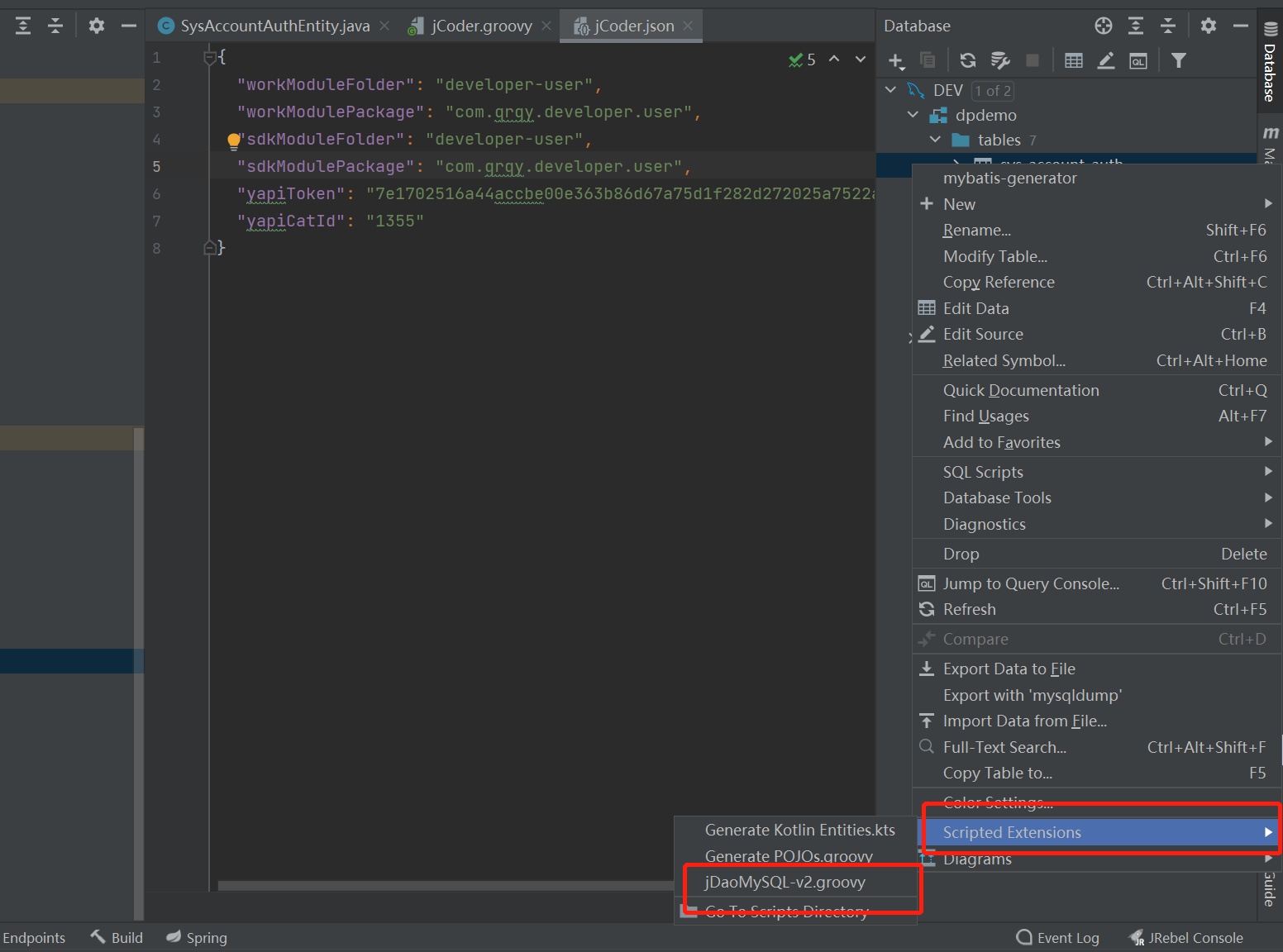1283x952 pixels.
Task: Click Refresh in the context menu
Action: [x=1097, y=609]
